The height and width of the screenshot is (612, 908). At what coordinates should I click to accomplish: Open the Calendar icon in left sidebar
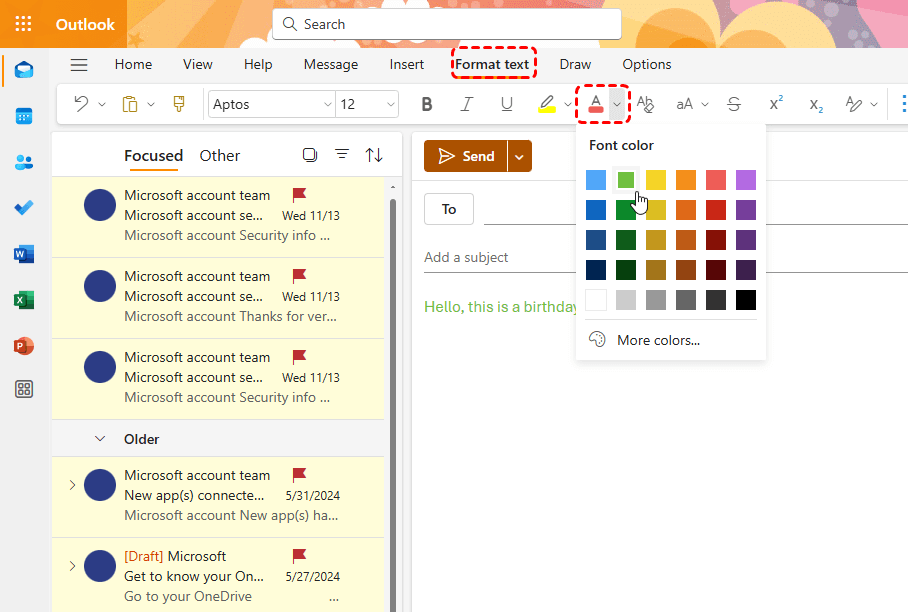pos(24,116)
